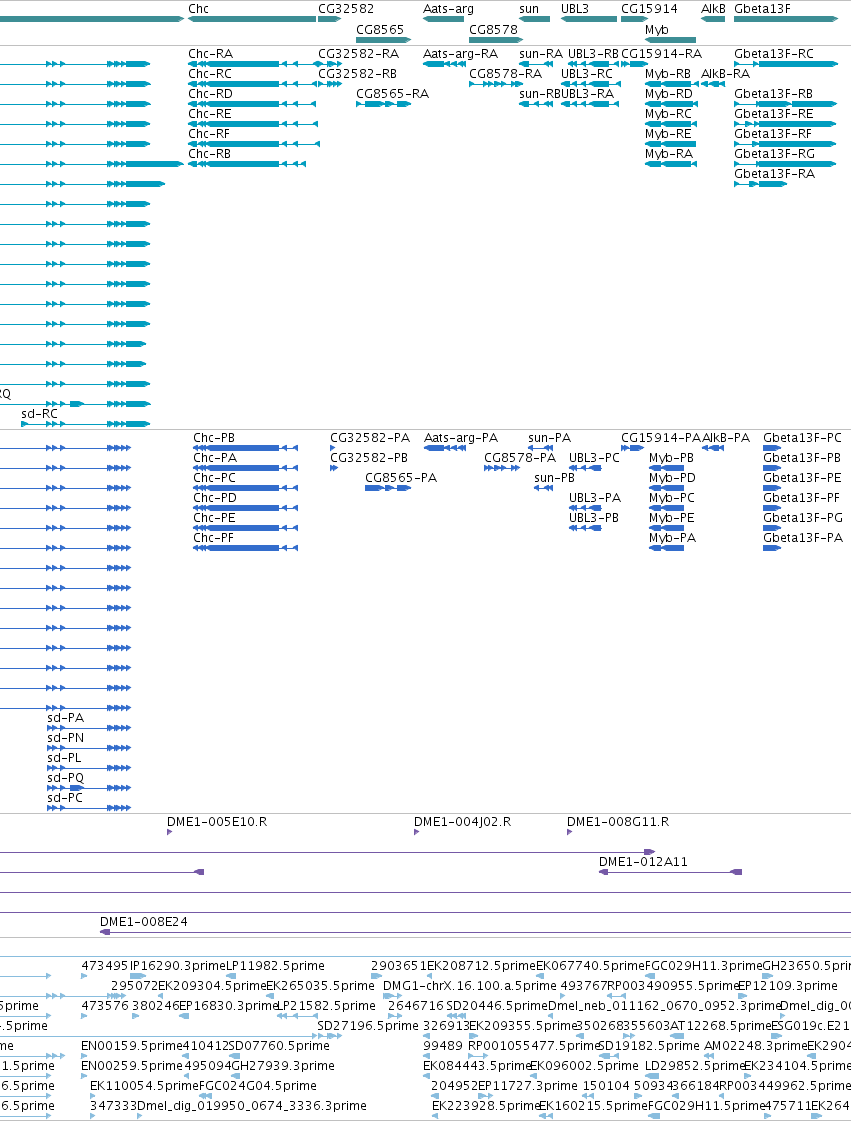Viewport: 851px width, 1121px height.
Task: Click the CG15914 gene label
Action: pyautogui.click(x=649, y=9)
